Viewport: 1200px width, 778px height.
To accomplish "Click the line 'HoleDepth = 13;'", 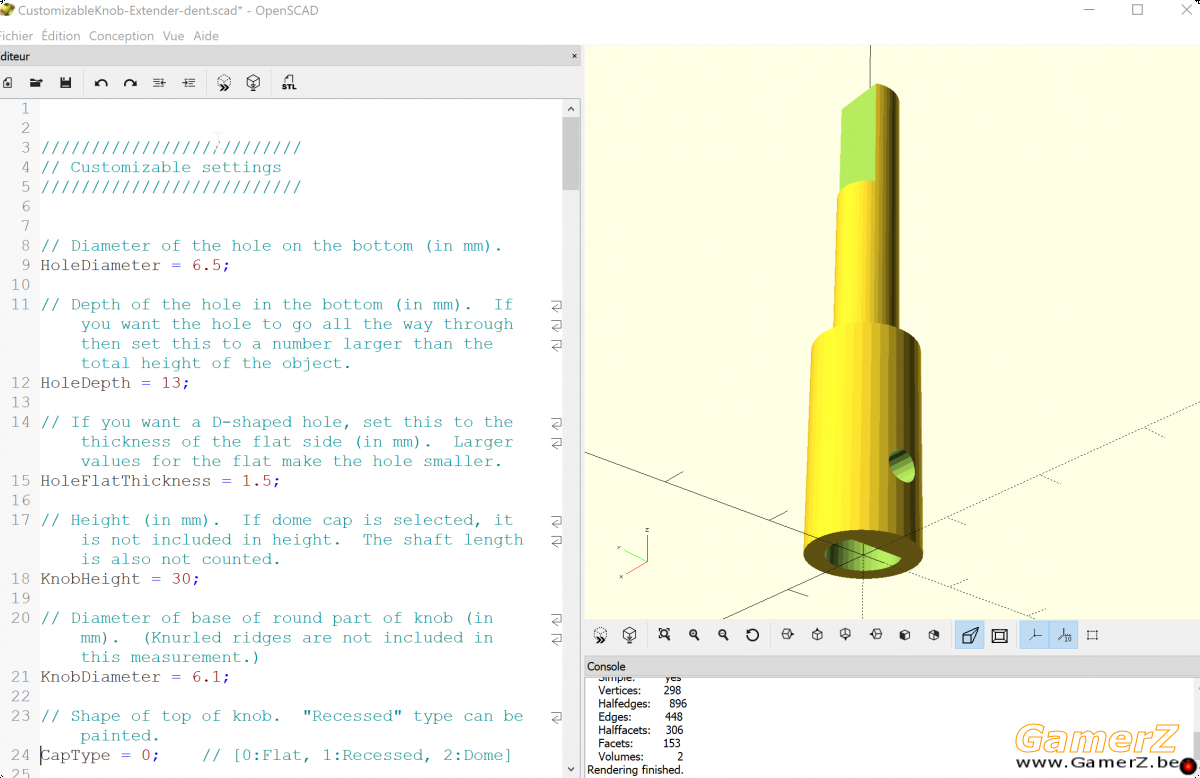I will tap(115, 383).
